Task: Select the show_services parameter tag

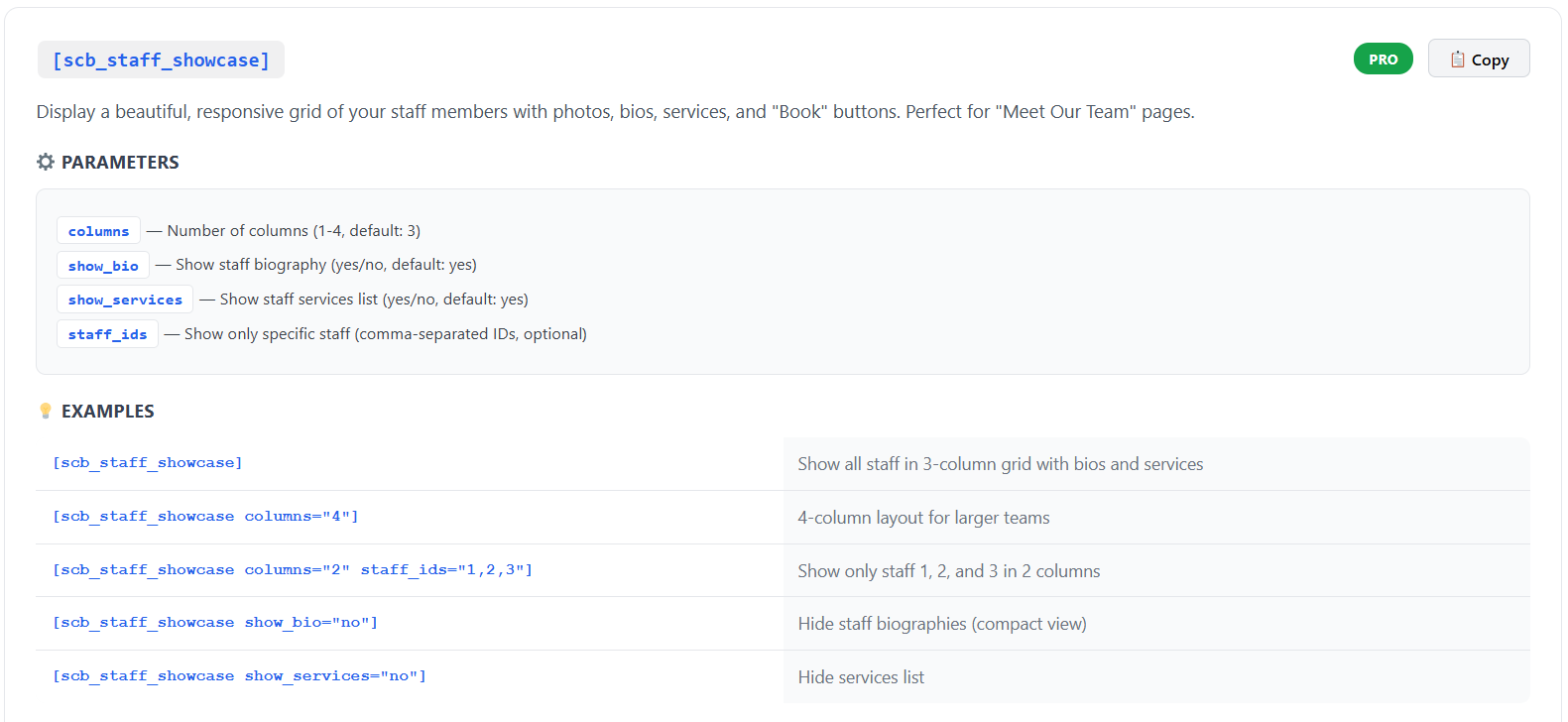Action: click(x=125, y=300)
